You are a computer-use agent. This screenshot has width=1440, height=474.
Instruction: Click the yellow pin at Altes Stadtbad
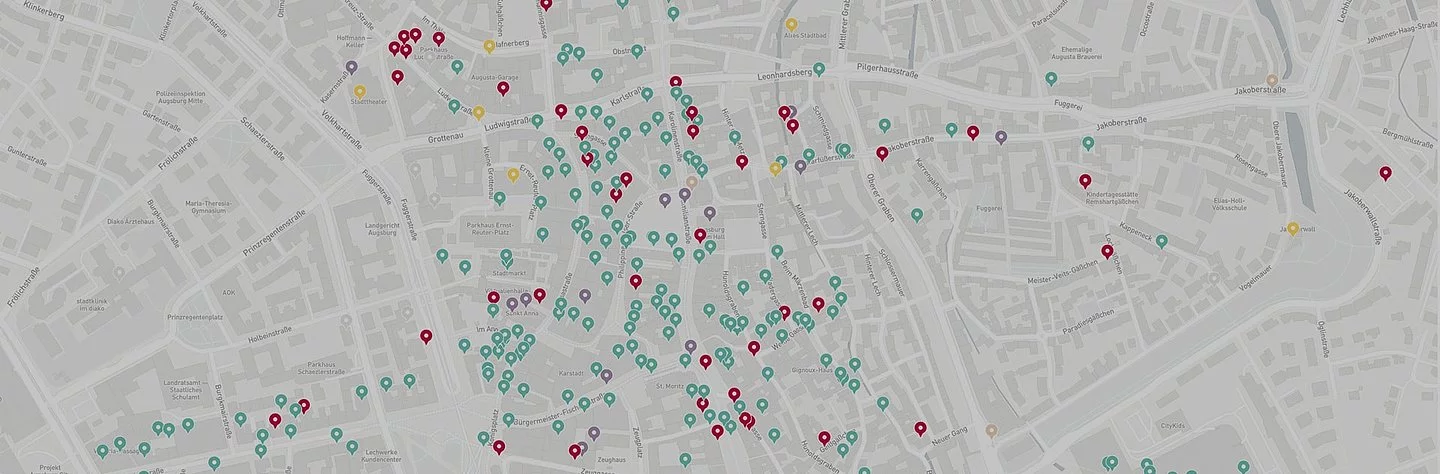coord(791,25)
